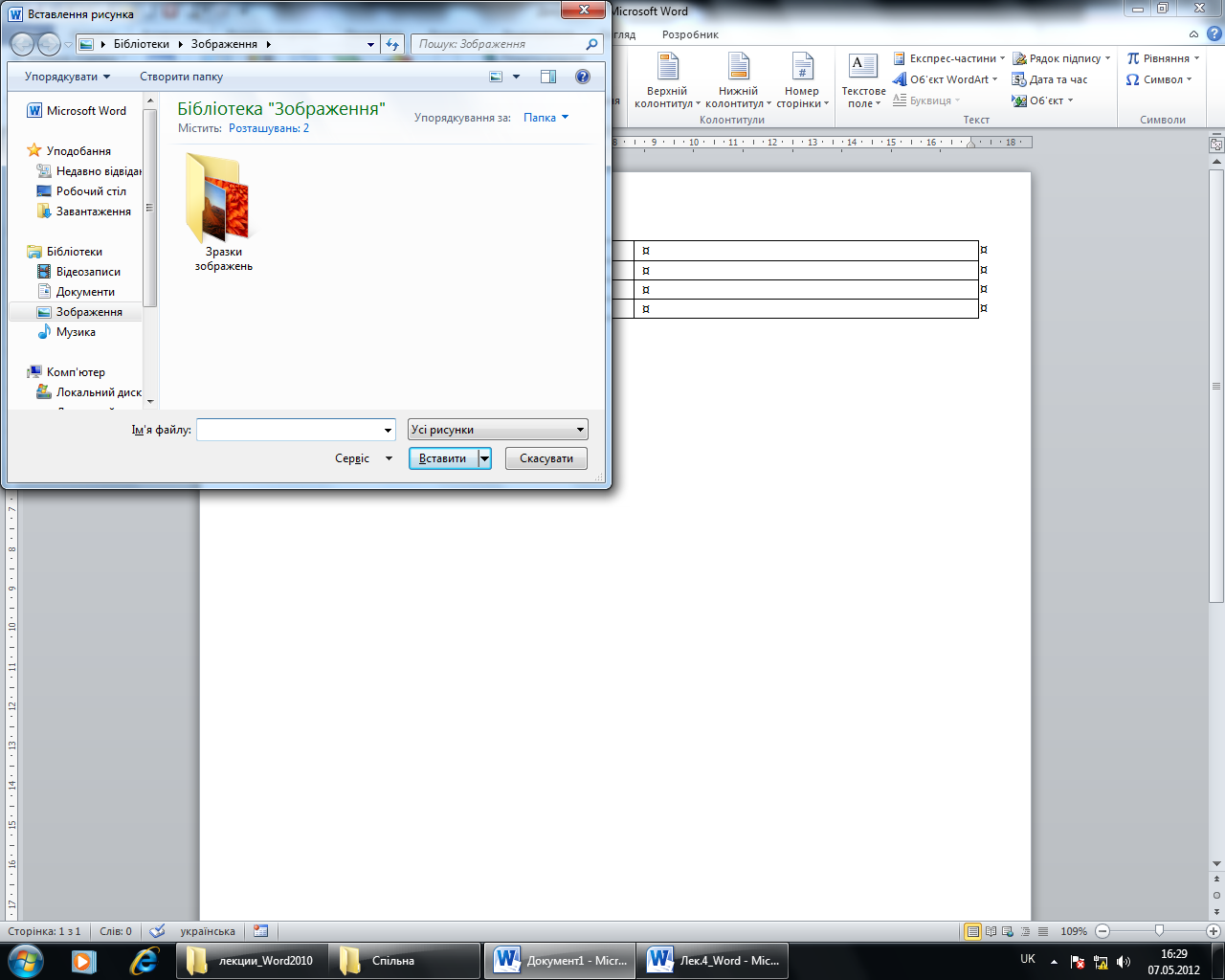This screenshot has width=1225, height=980.
Task: Open Папка arrangement dropdown
Action: click(x=546, y=118)
